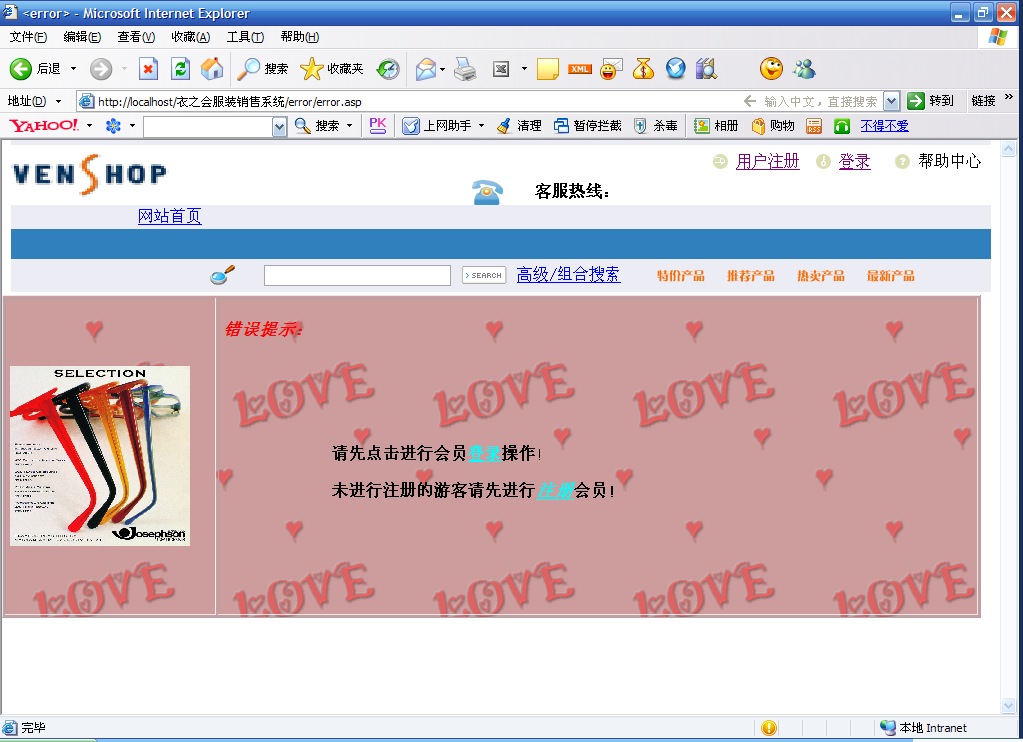Open the Yahoo search box dropdown

coord(279,127)
